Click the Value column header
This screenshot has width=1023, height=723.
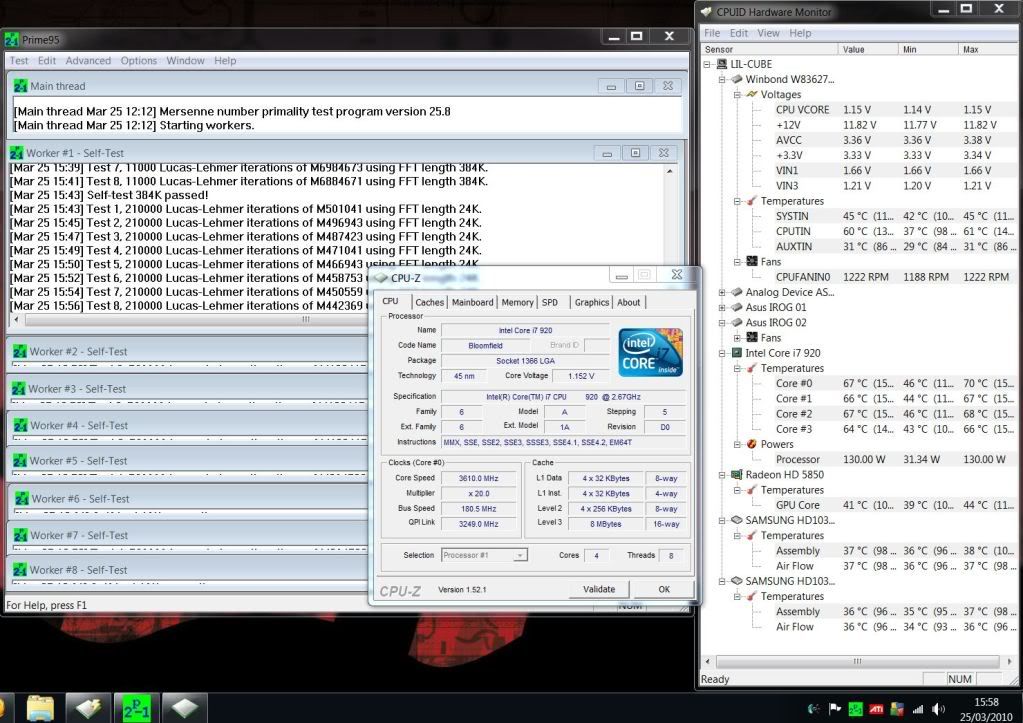point(868,50)
